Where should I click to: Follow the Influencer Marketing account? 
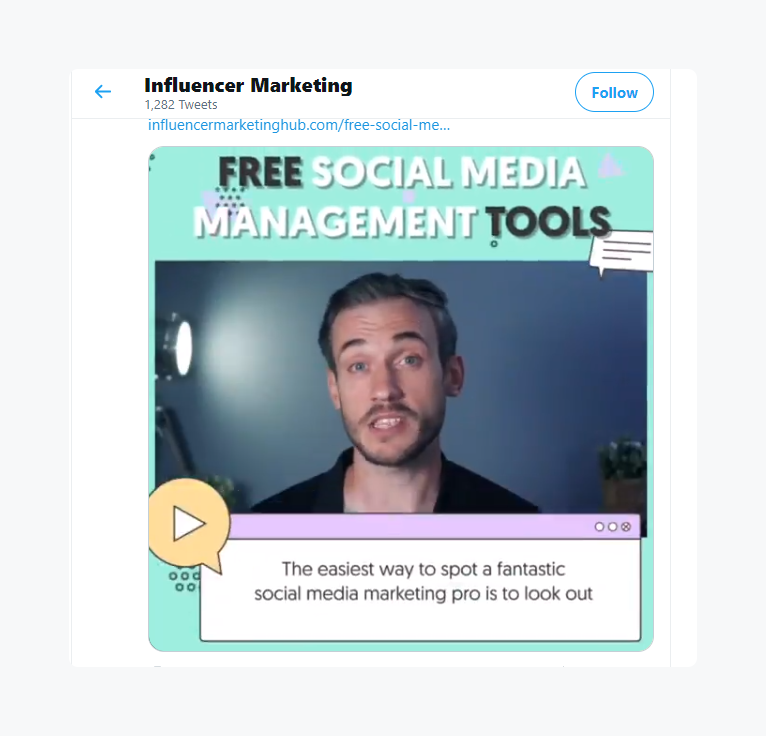pos(614,92)
